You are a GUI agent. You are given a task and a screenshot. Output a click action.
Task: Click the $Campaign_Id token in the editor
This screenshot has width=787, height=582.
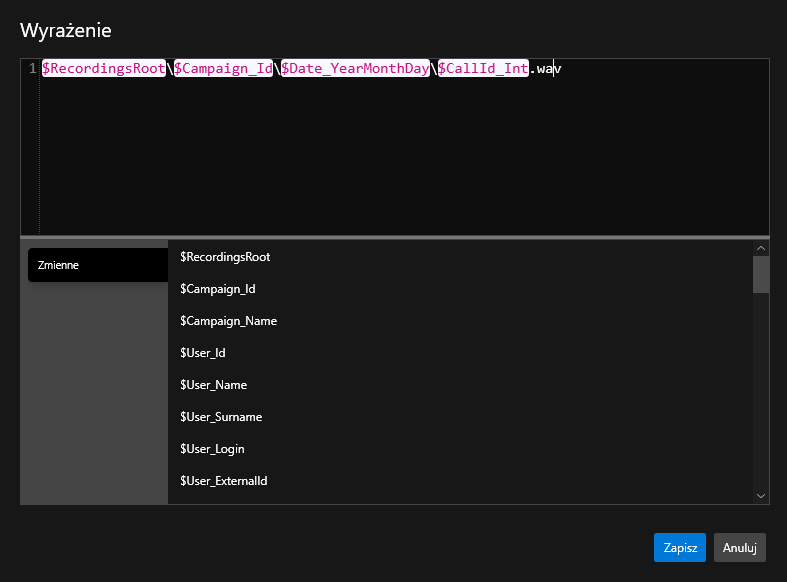click(x=223, y=68)
